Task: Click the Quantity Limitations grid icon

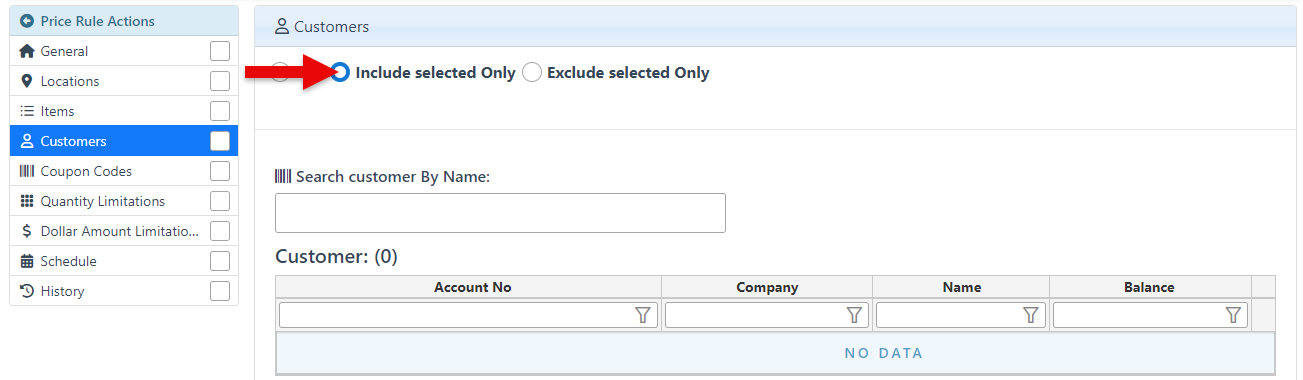Action: pos(27,201)
